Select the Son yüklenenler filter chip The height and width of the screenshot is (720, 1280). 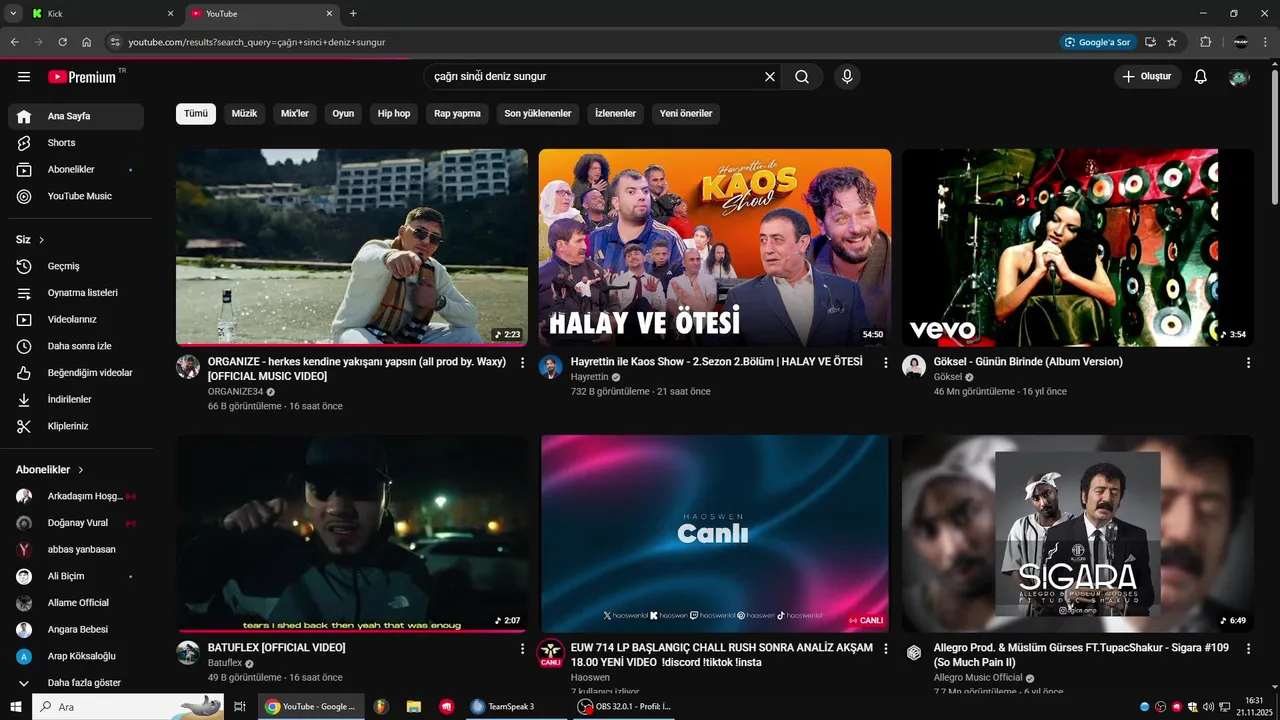(x=538, y=114)
